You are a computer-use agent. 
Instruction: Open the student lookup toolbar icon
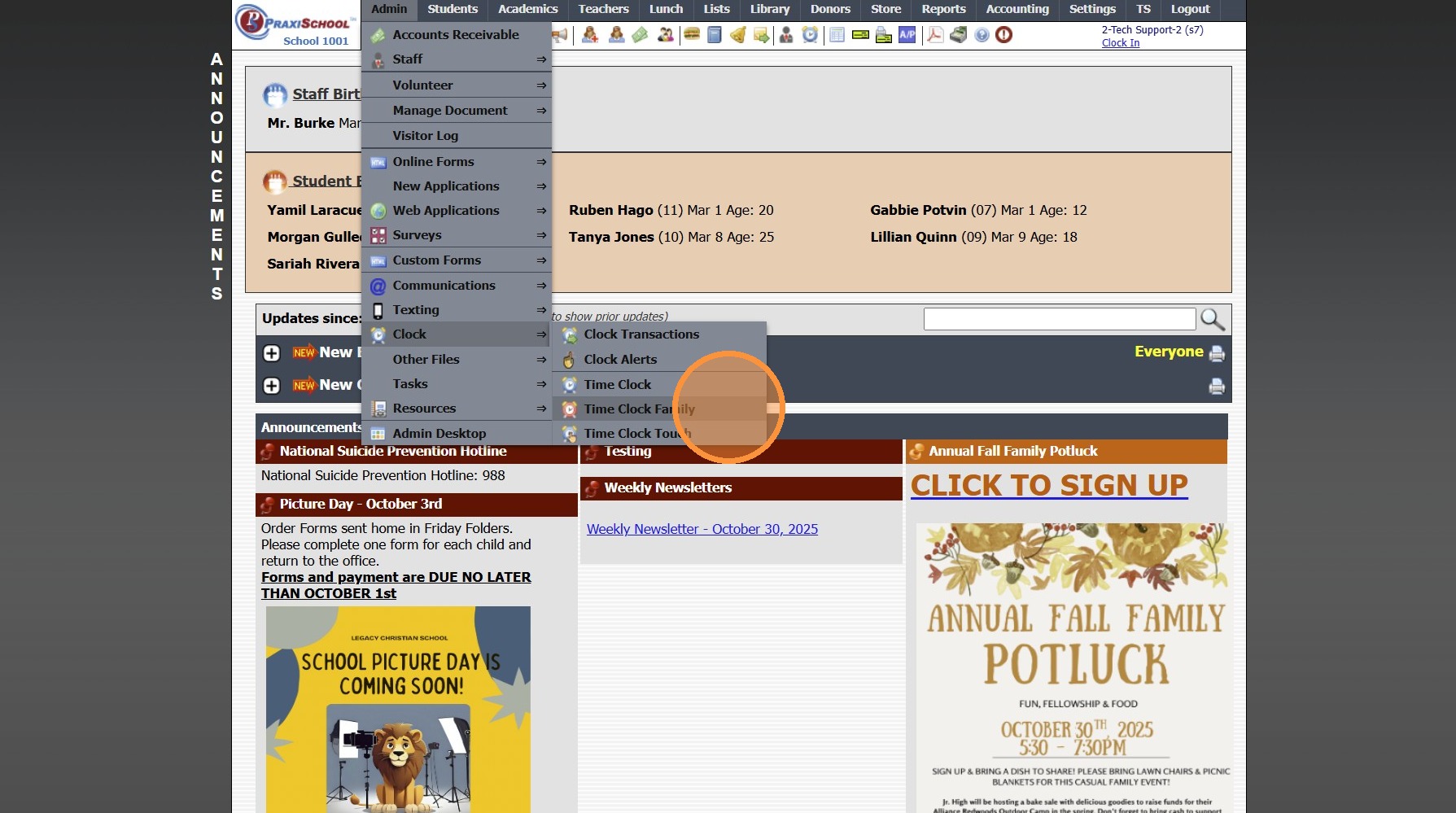[x=616, y=35]
